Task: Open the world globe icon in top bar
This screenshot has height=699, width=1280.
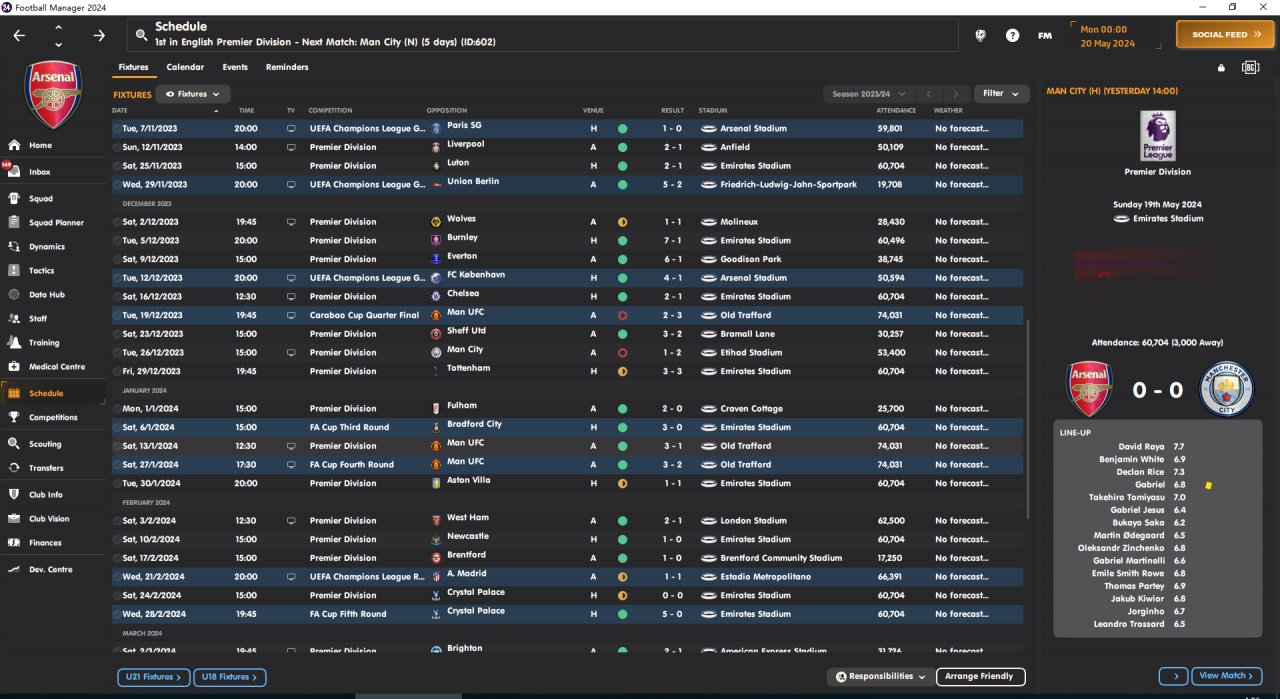Action: (x=981, y=35)
